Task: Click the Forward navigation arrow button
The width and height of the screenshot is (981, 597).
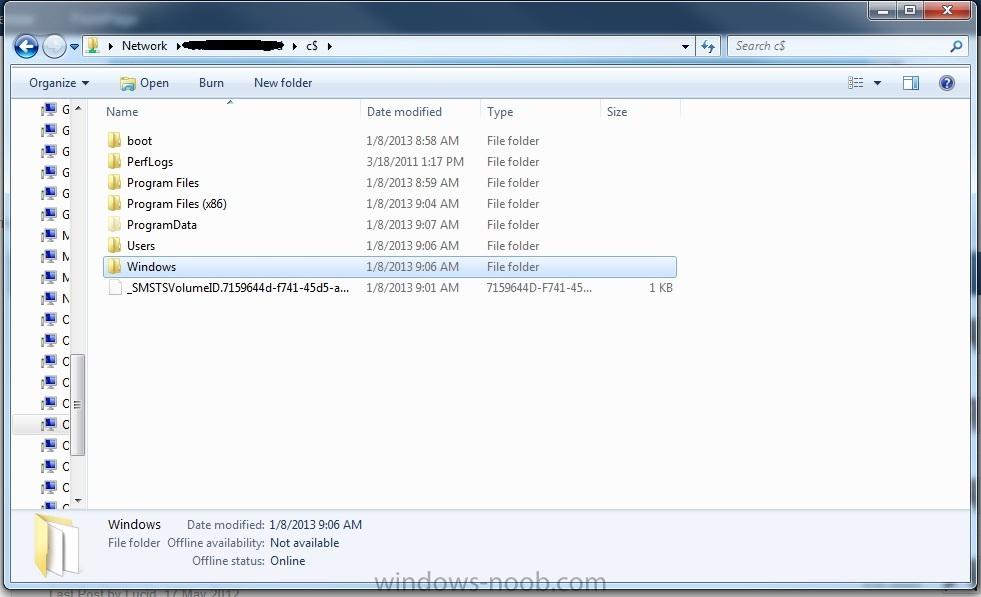Action: [54, 46]
